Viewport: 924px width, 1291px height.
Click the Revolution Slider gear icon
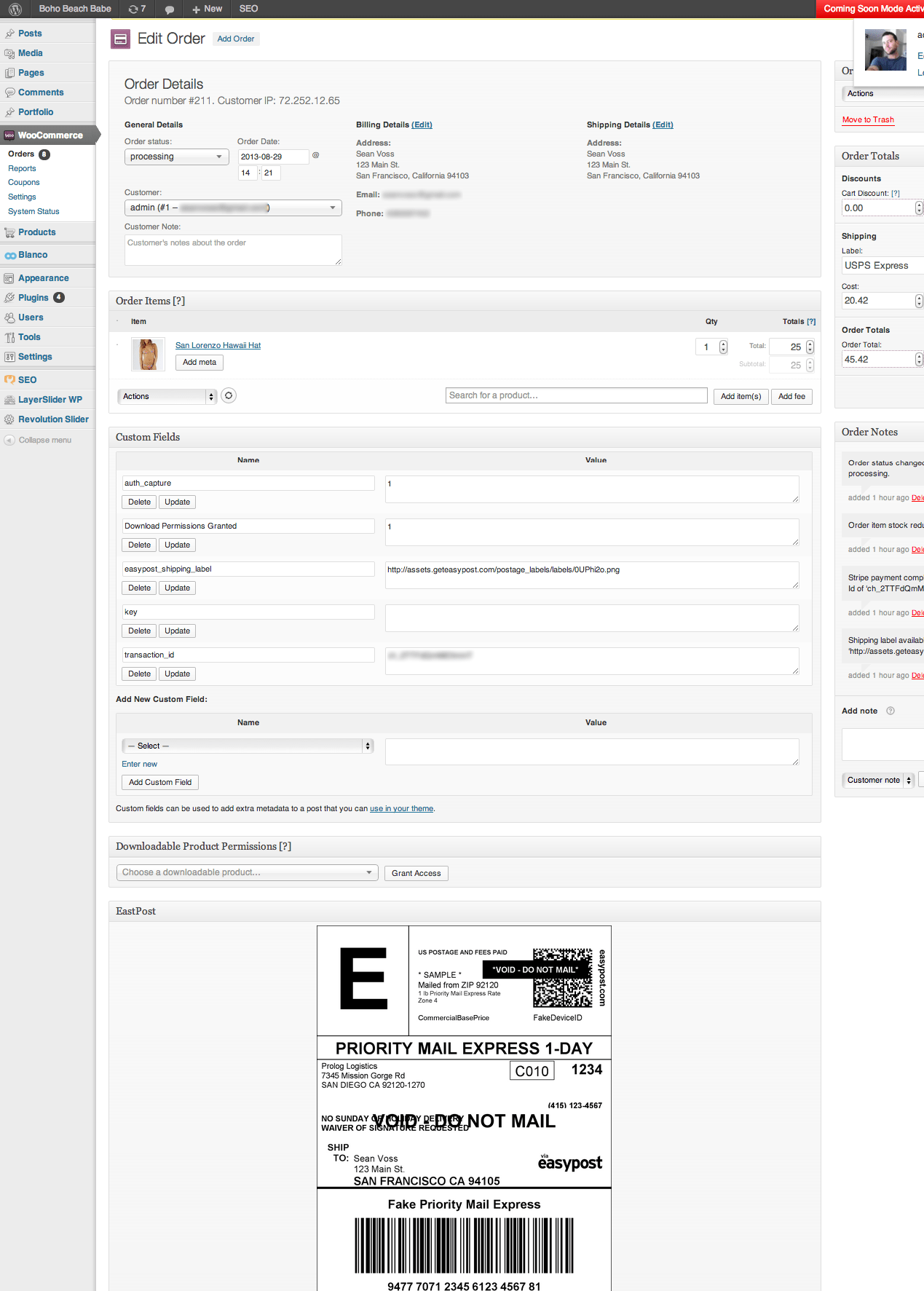click(9, 419)
